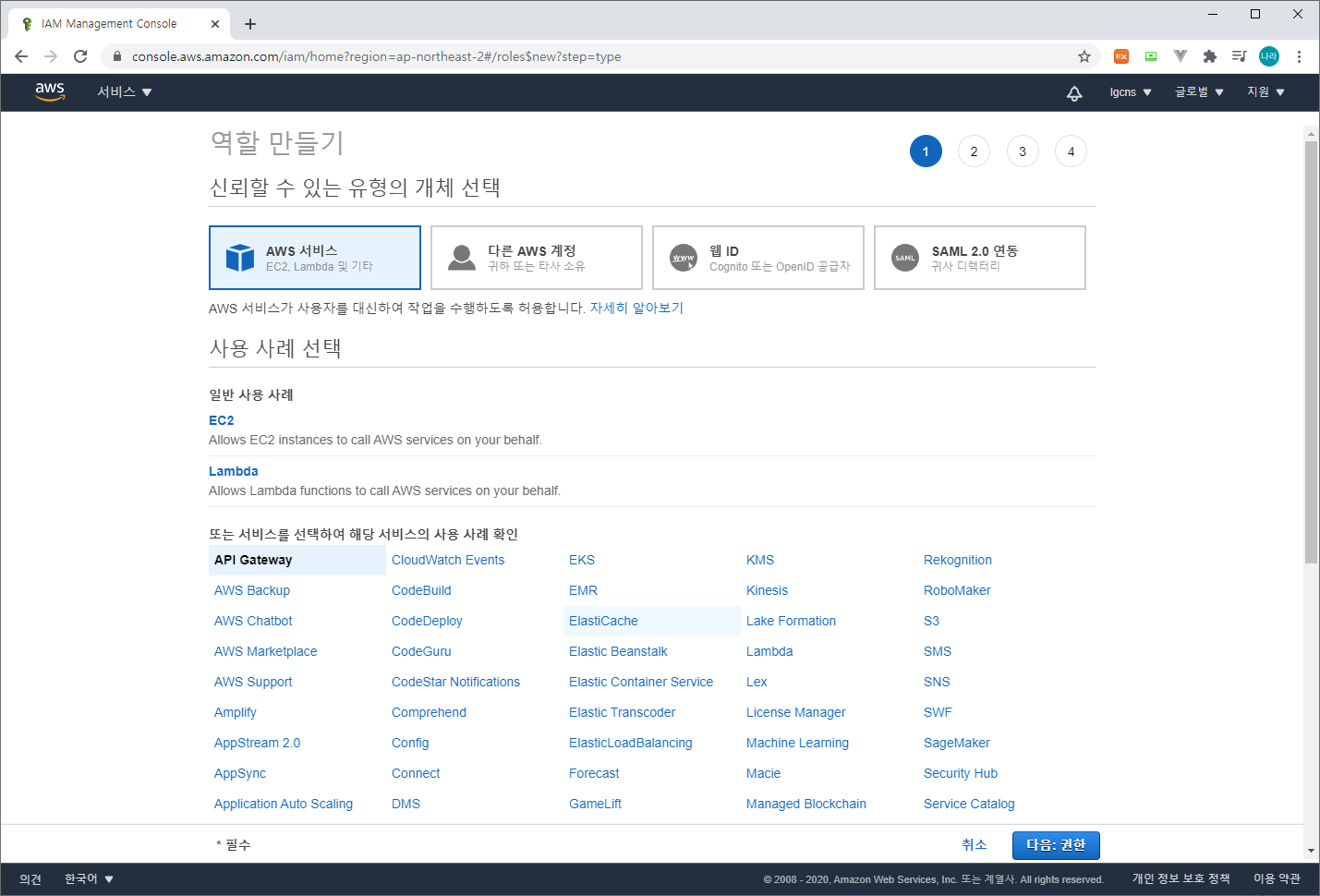Click the scrollbar down arrow

tap(1311, 851)
